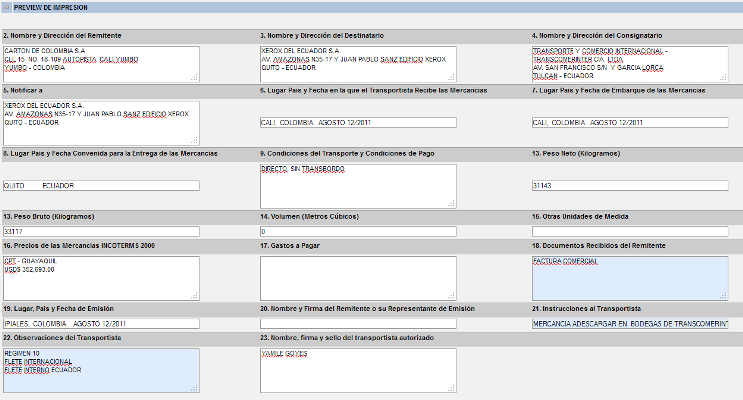Click the Lugar de Embarque de Mercancías field
743x400 pixels.
[x=630, y=123]
